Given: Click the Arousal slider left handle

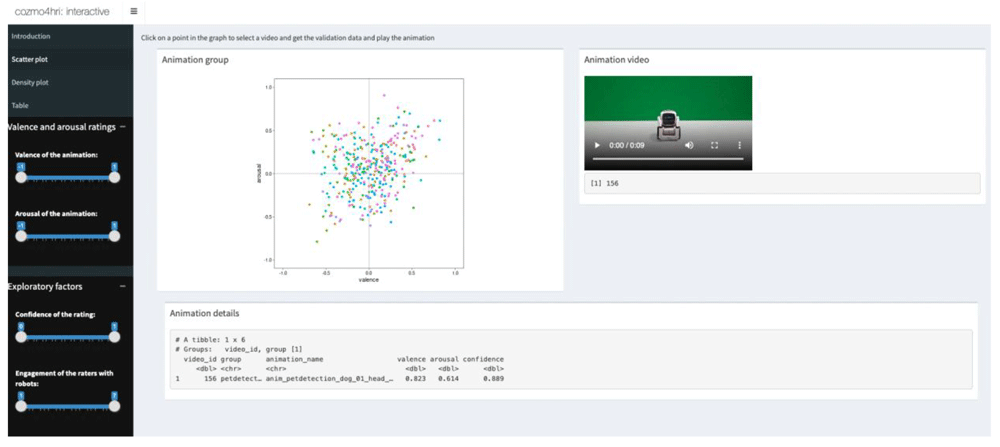Looking at the screenshot, I should pos(21,236).
